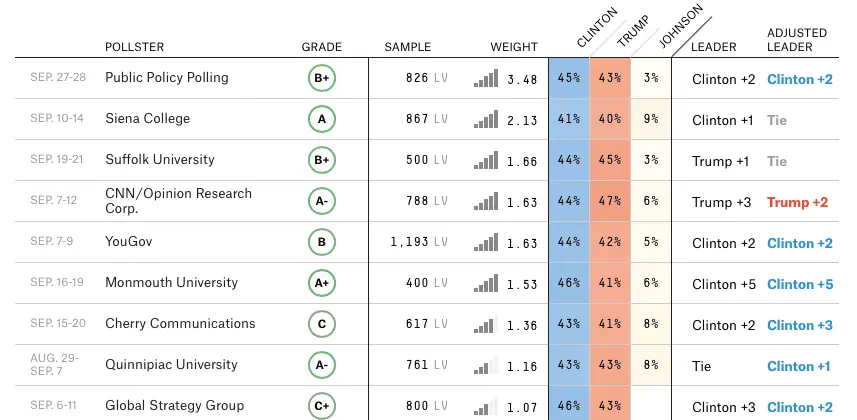Click the C grade badge for Cherry Communications
The image size is (857, 420).
coord(322,325)
